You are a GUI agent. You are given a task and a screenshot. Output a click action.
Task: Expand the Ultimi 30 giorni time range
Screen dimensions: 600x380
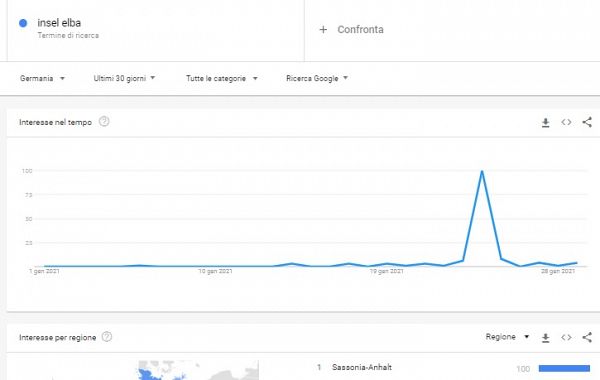tap(124, 78)
